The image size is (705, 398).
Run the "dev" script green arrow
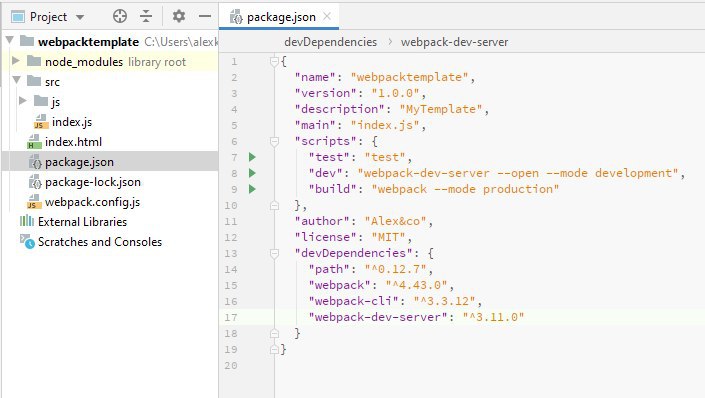pos(252,173)
